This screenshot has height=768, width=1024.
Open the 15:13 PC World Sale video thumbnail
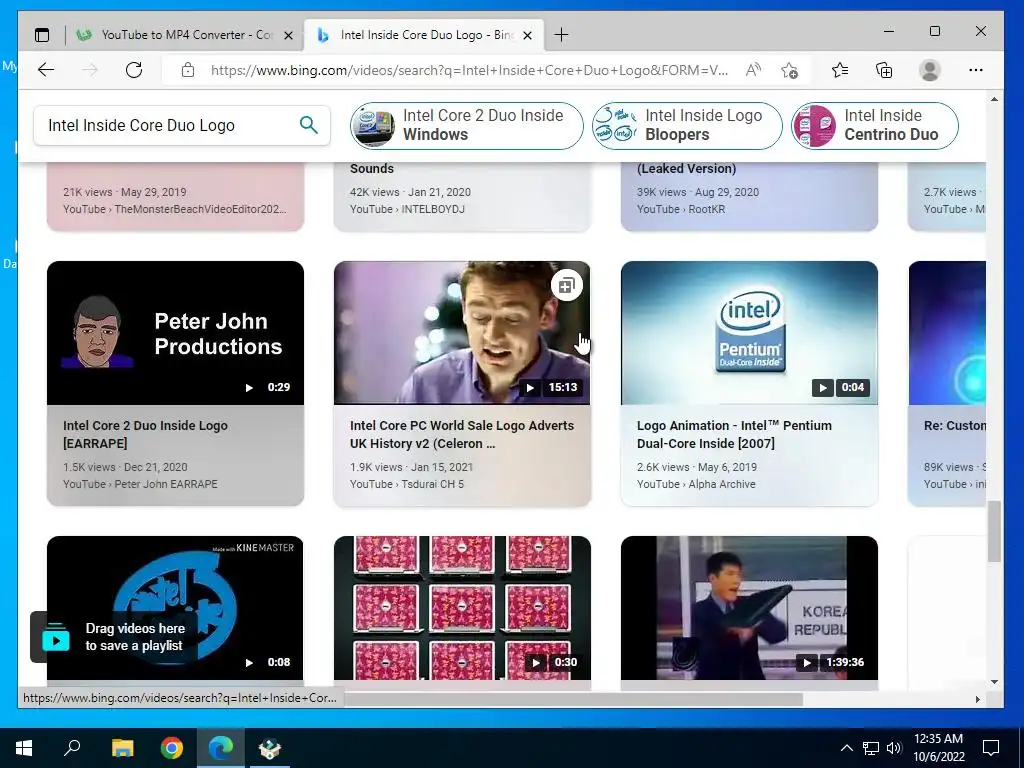[x=462, y=333]
